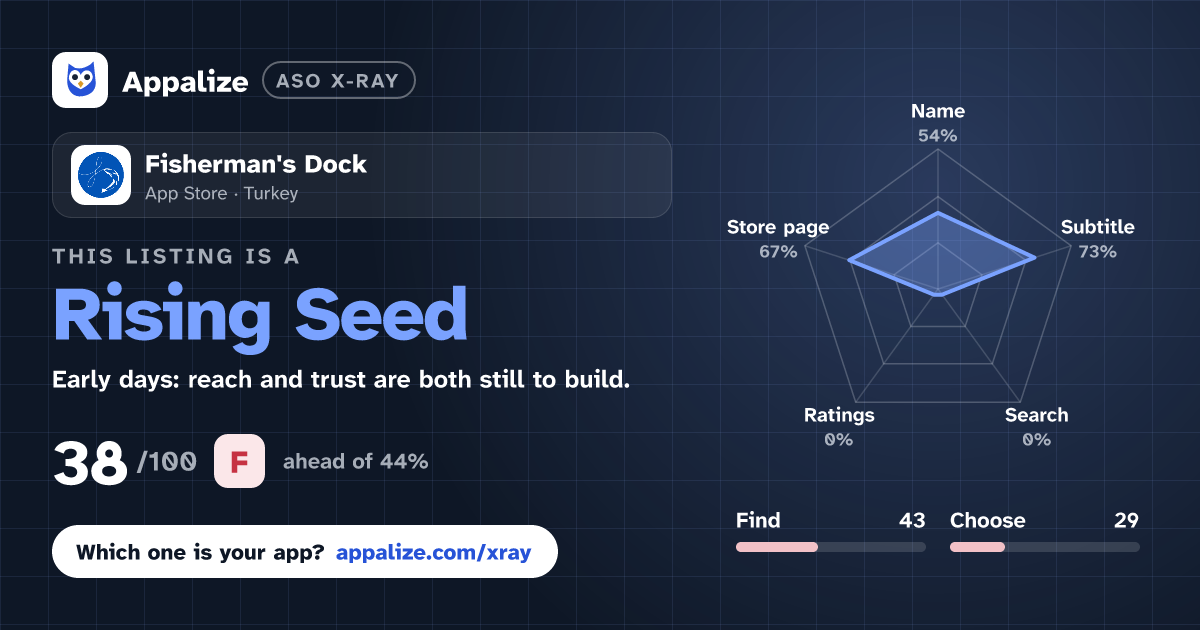Click the Appalize owl logo icon
The image size is (1200, 630).
(80, 80)
